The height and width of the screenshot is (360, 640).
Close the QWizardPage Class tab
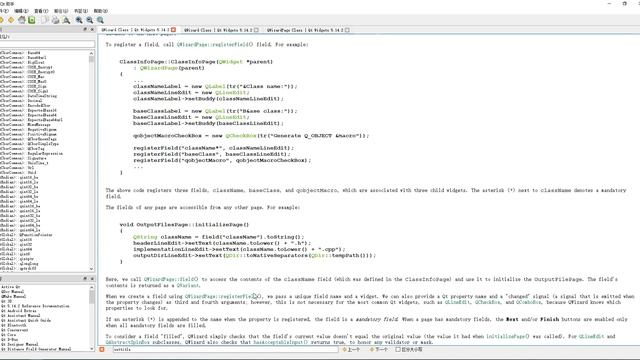(347, 30)
